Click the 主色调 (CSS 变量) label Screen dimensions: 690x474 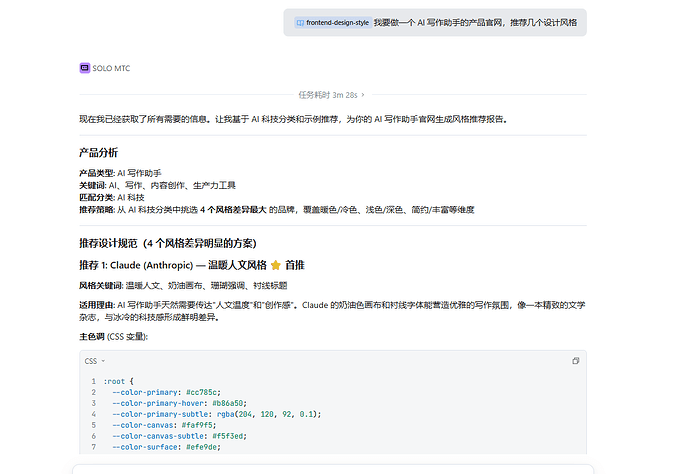pyautogui.click(x=114, y=337)
